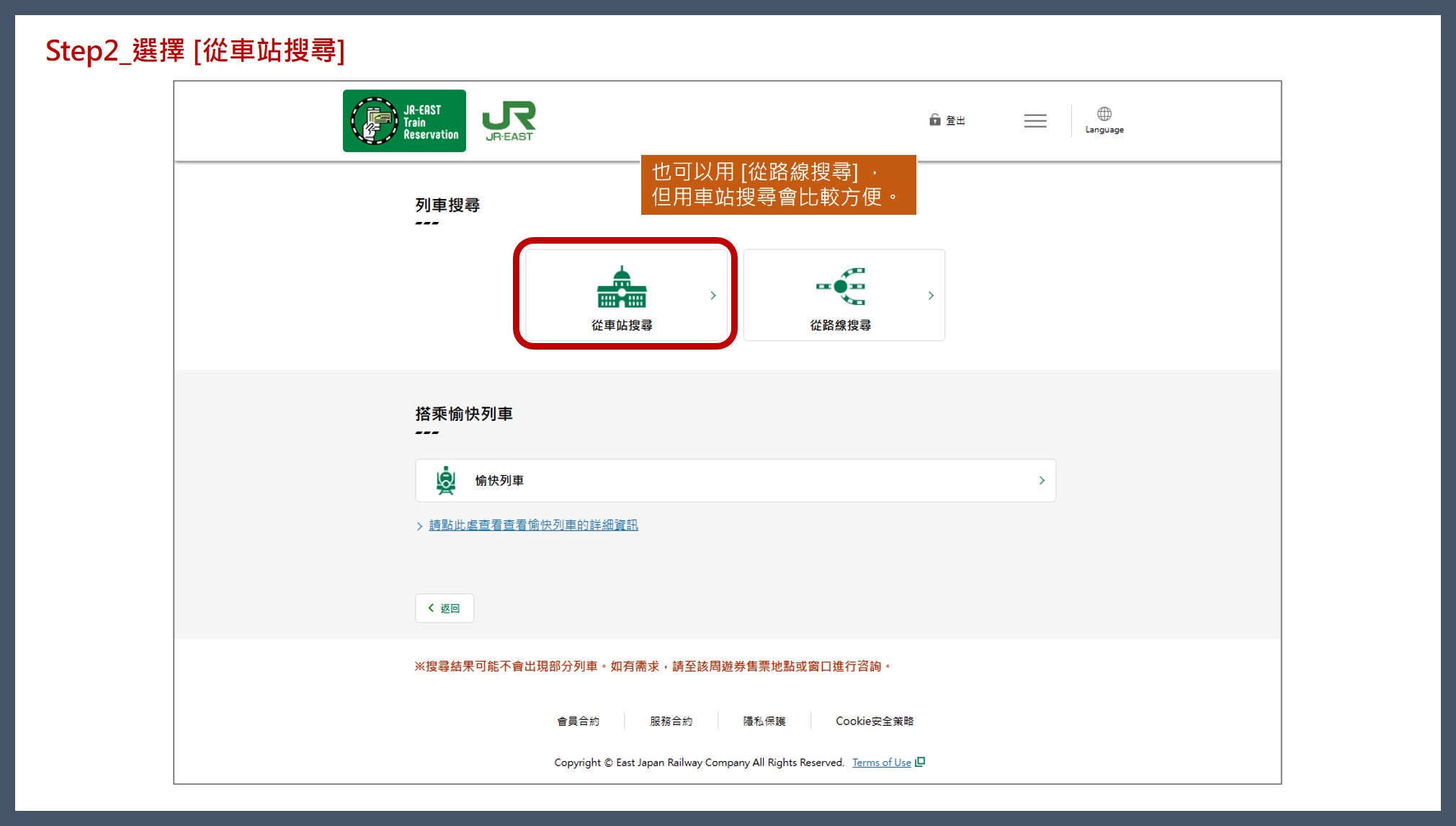This screenshot has width=1456, height=826.
Task: Click the external link icon by Terms of Use
Action: click(x=920, y=762)
